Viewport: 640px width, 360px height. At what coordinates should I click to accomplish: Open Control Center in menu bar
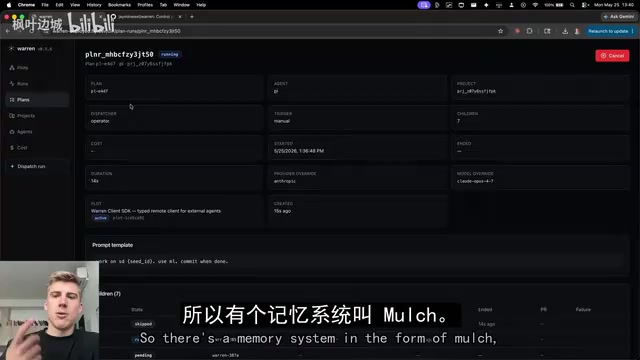pos(585,5)
